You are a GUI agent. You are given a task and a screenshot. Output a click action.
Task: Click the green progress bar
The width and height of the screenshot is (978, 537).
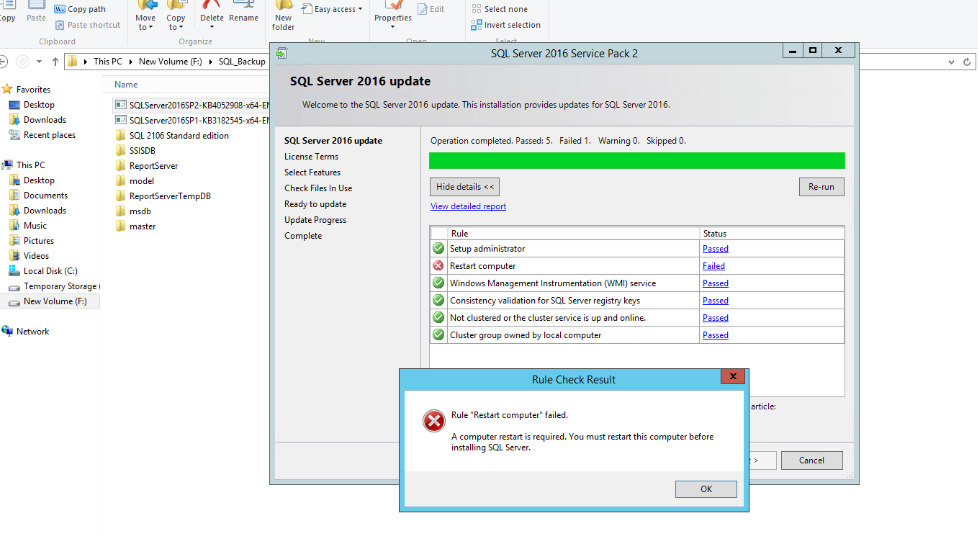pyautogui.click(x=637, y=160)
